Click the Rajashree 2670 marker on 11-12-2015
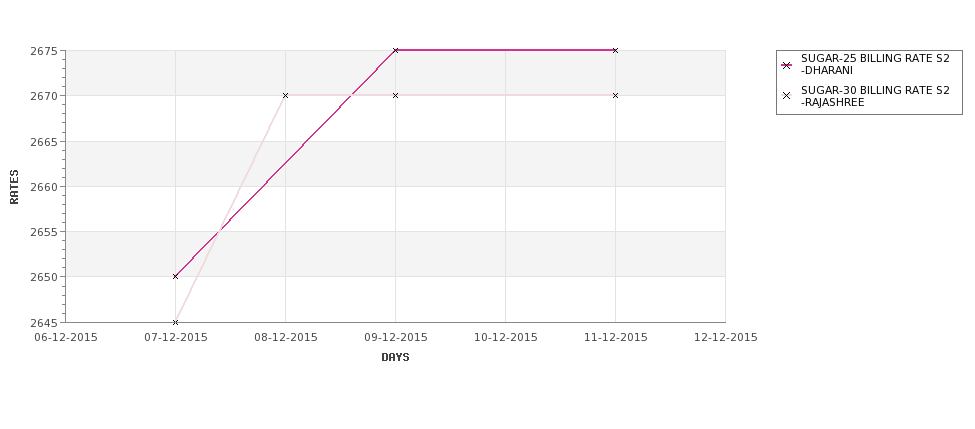The image size is (975, 429). [616, 96]
